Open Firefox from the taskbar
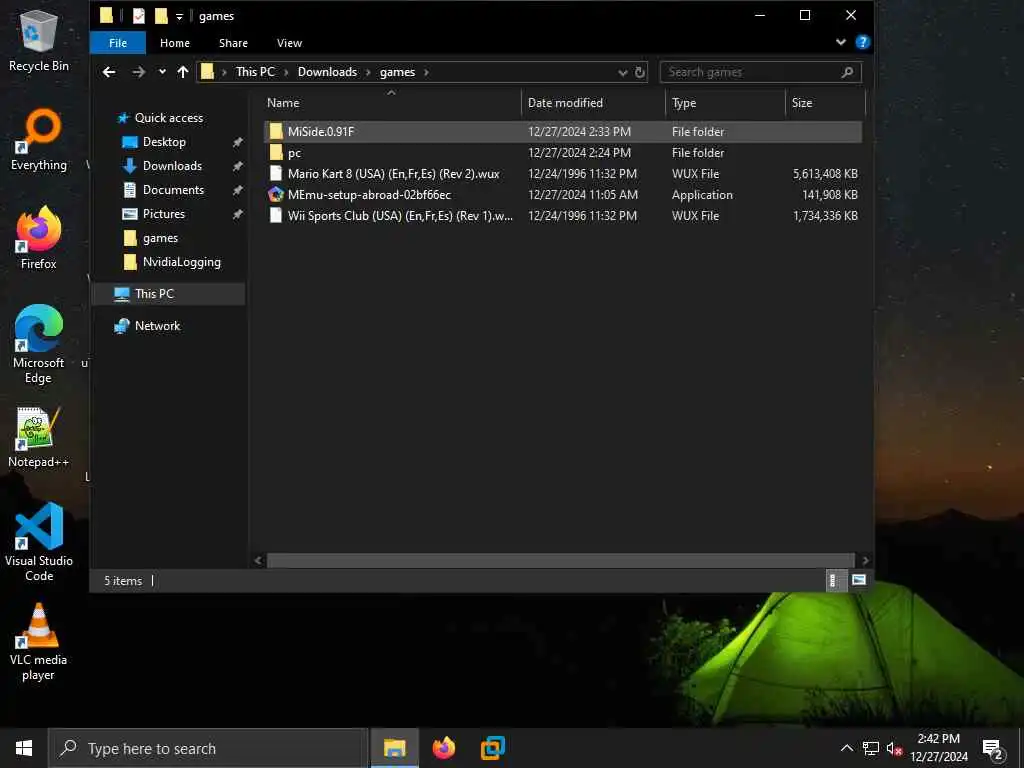The width and height of the screenshot is (1024, 768). [444, 748]
